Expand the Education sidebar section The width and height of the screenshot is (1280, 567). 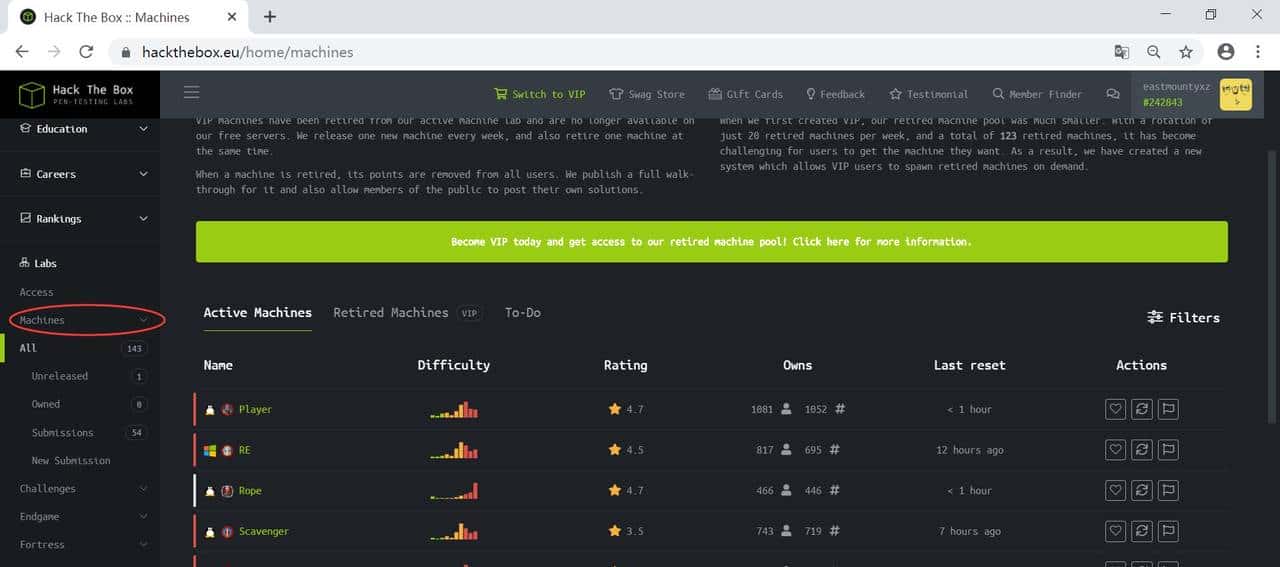(x=80, y=129)
